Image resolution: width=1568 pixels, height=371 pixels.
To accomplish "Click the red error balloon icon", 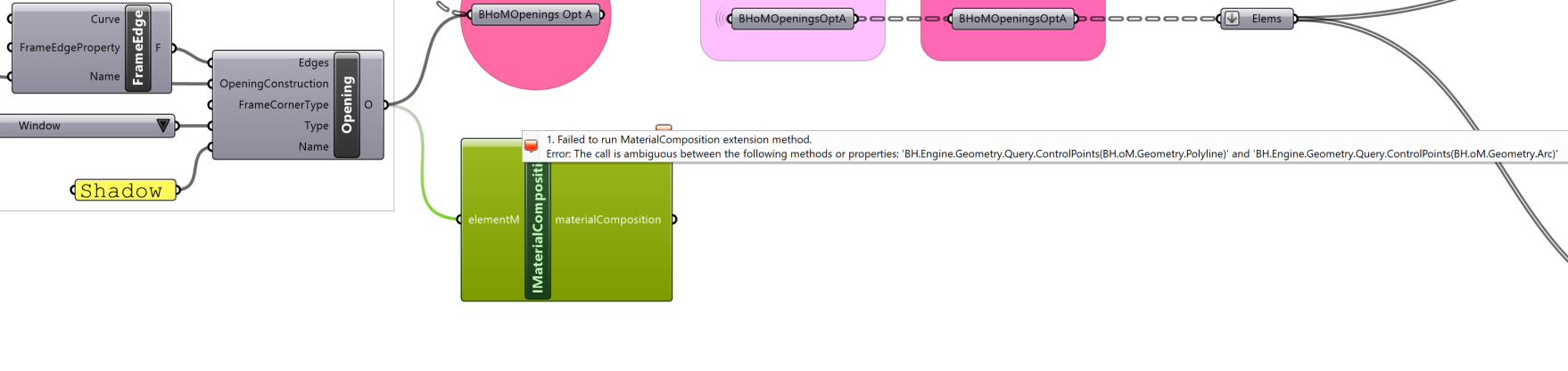I will [532, 146].
